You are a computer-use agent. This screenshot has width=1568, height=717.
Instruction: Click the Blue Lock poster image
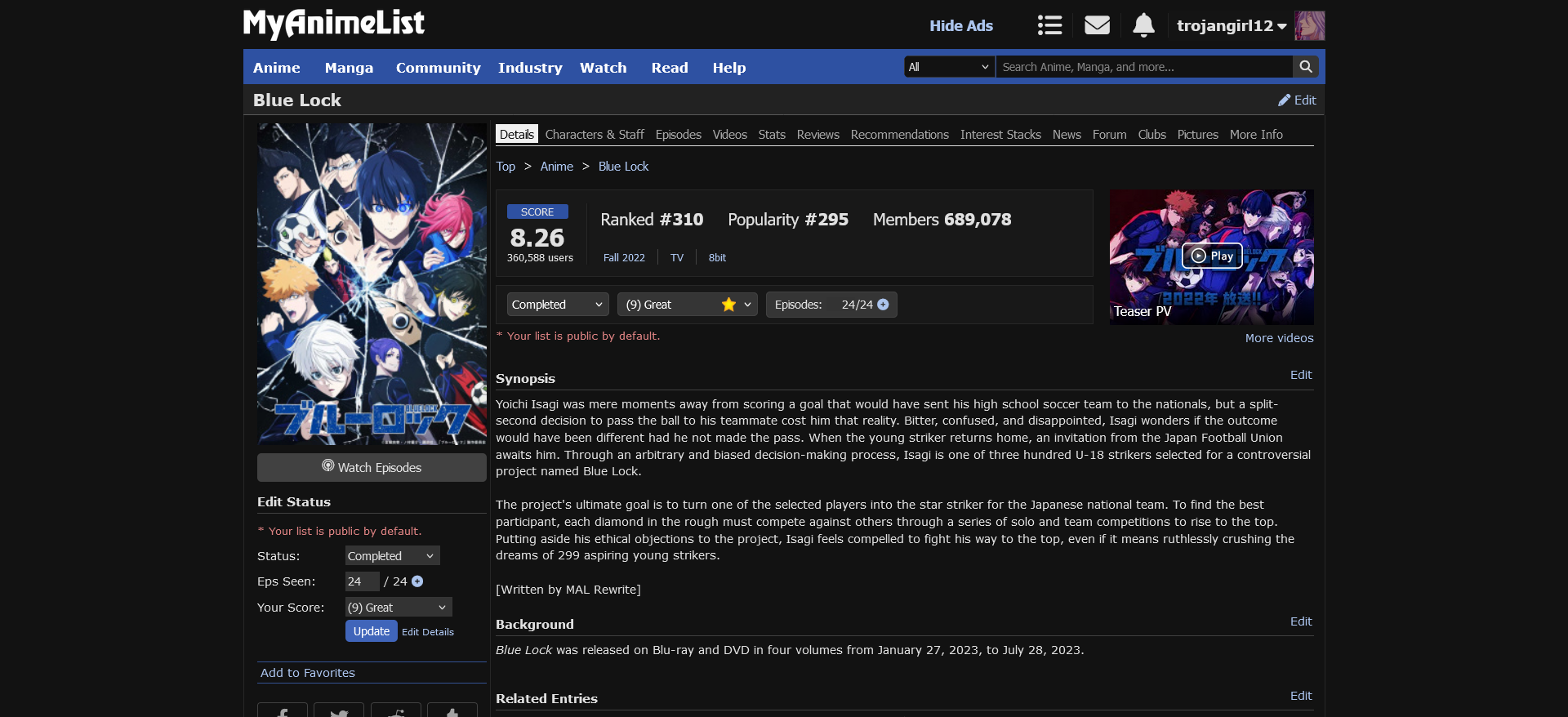372,284
